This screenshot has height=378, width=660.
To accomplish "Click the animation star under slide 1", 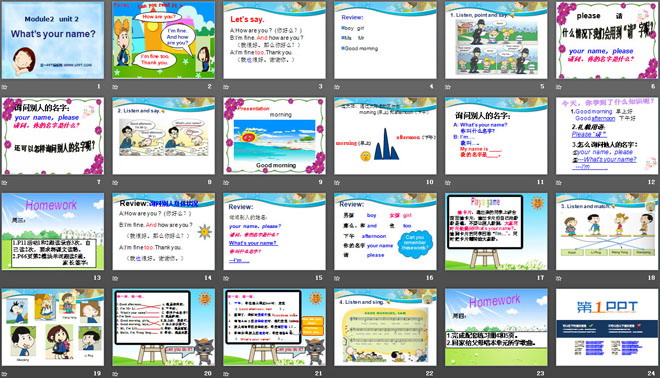I will [4, 87].
